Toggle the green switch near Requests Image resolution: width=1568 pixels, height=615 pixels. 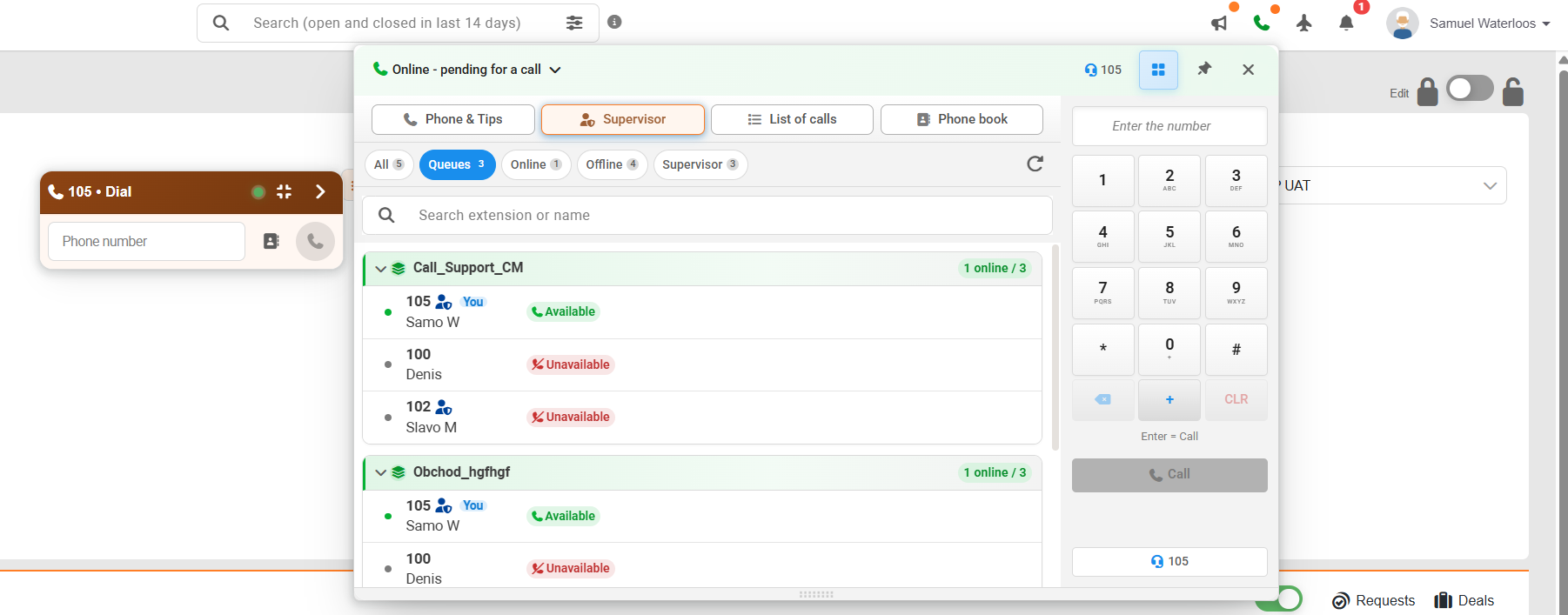pos(1279,599)
